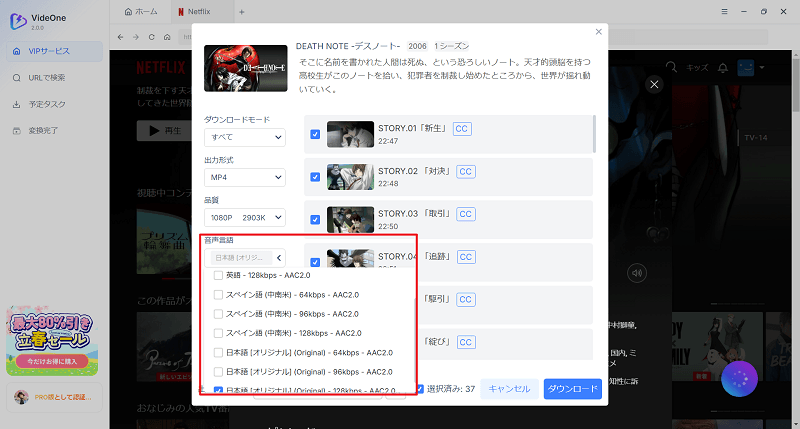Click the CC badge for STORY.02
The width and height of the screenshot is (800, 429).
[x=466, y=171]
